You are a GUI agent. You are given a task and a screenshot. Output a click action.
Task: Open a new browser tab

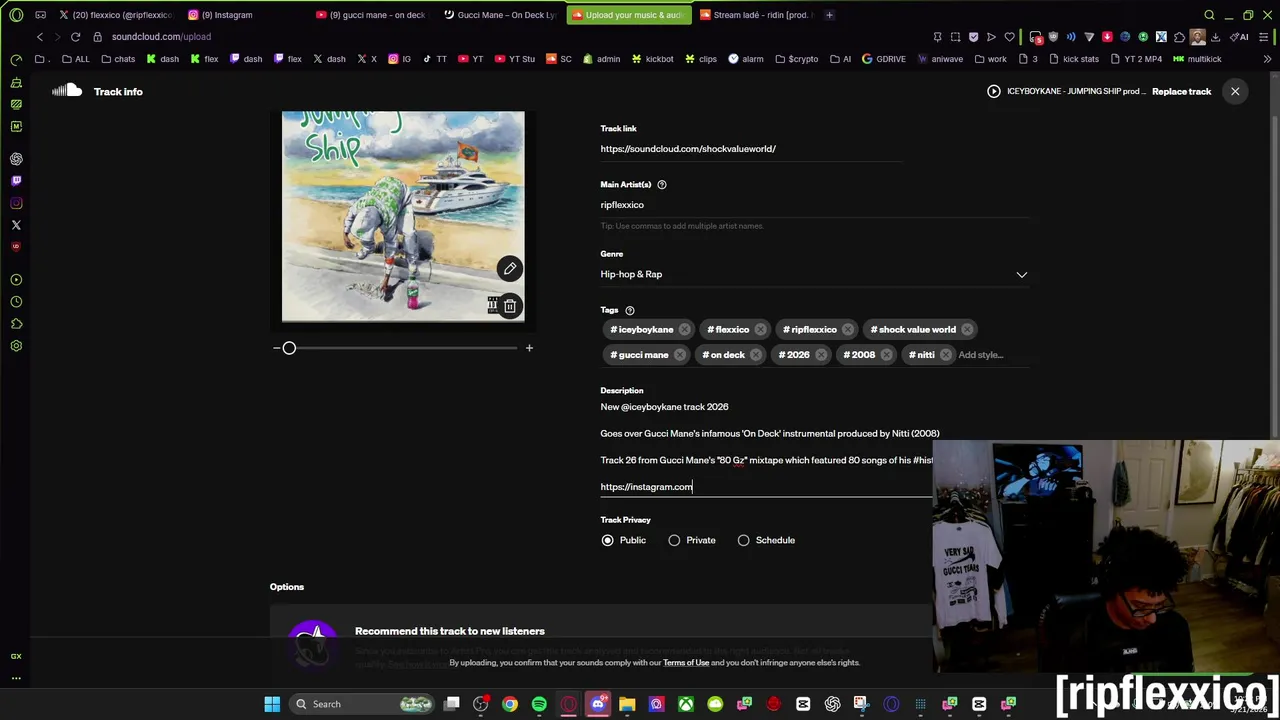click(x=829, y=15)
